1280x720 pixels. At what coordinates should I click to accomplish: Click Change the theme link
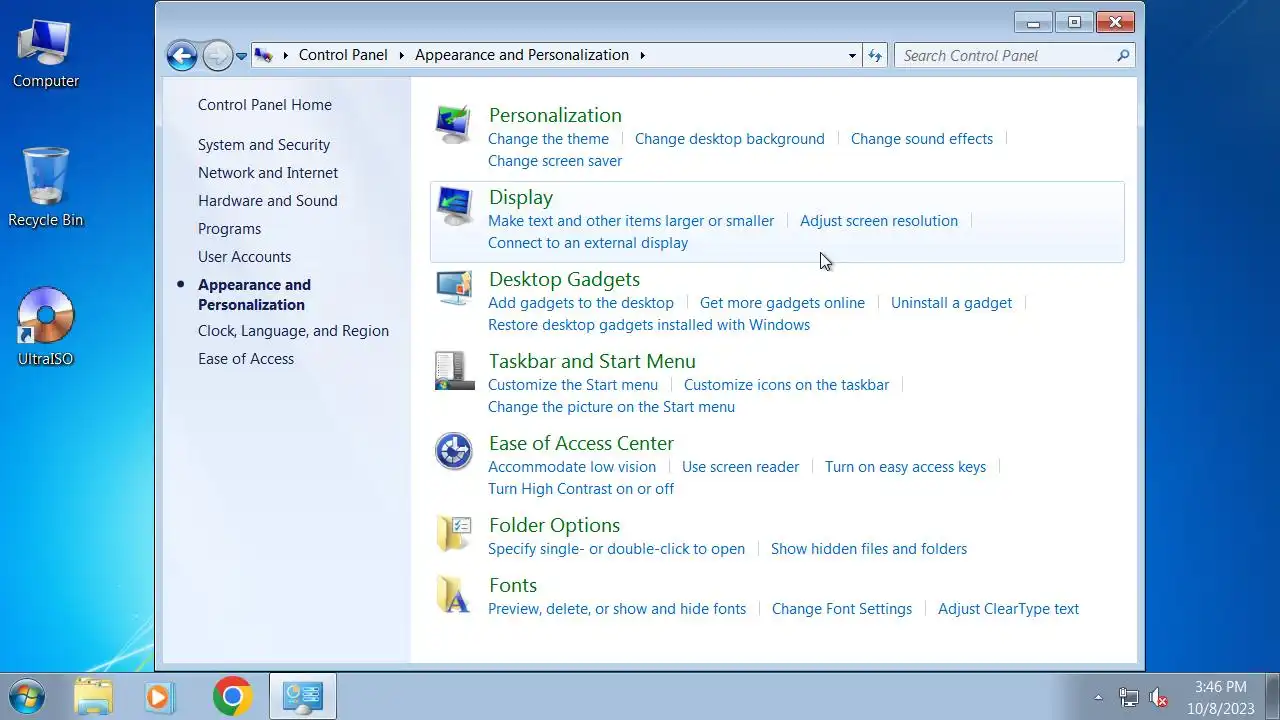pos(548,139)
